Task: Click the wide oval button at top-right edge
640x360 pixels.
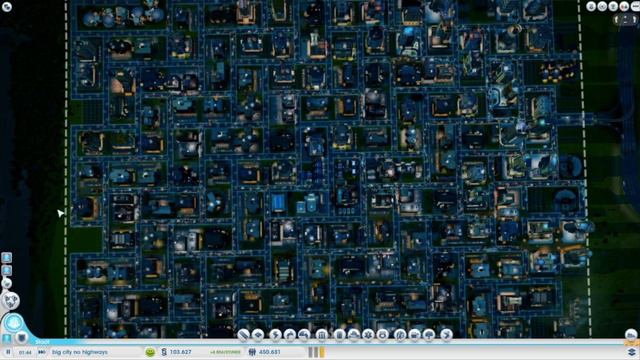Action: click(636, 6)
